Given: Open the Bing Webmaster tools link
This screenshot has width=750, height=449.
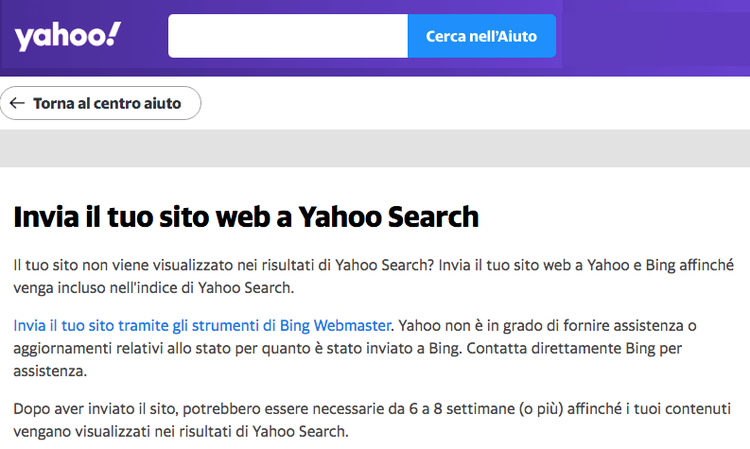Looking at the screenshot, I should click(202, 326).
